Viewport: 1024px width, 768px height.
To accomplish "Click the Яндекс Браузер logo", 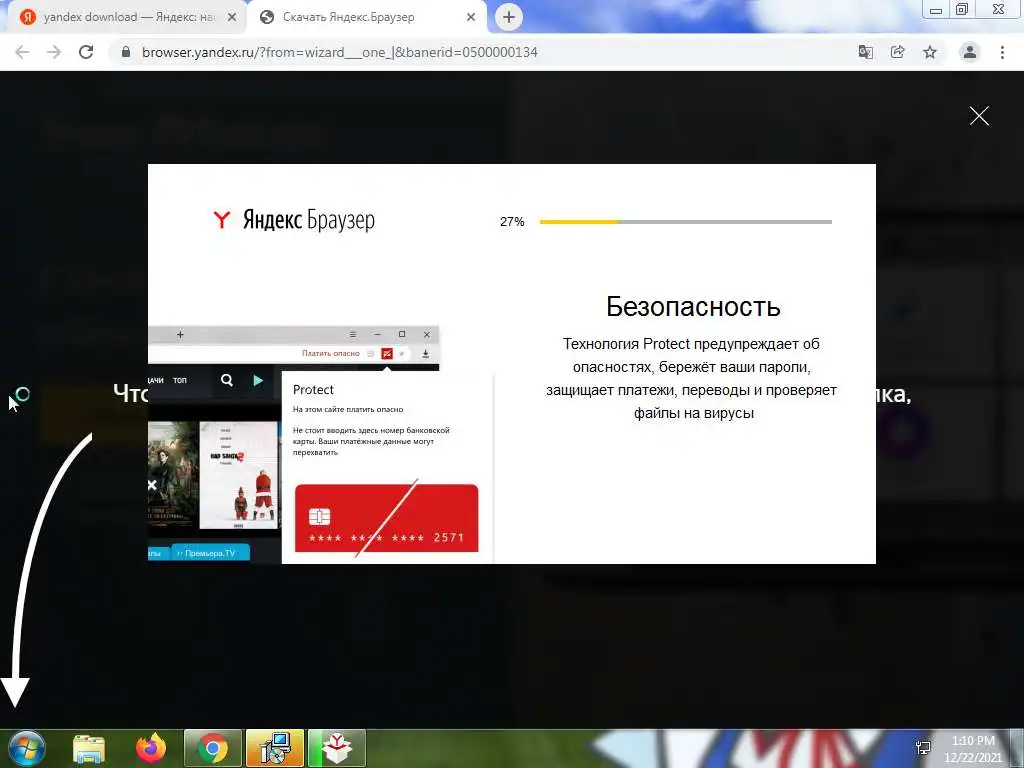I will coord(294,220).
